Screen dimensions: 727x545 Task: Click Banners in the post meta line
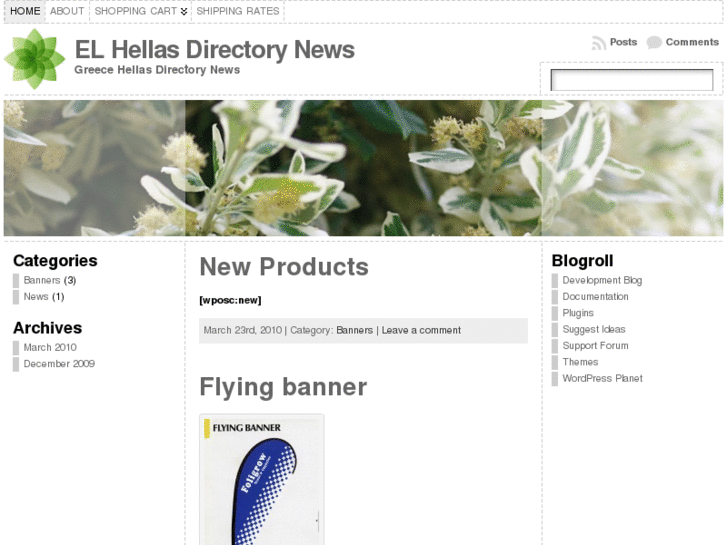point(354,330)
